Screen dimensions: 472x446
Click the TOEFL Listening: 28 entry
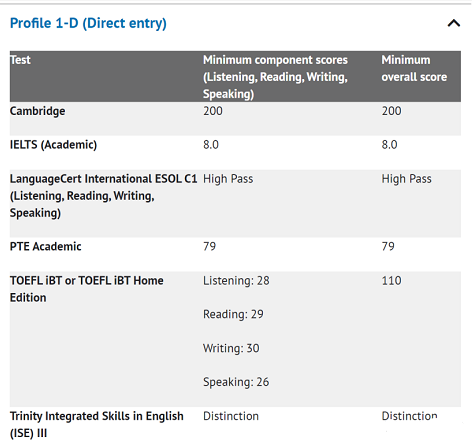pyautogui.click(x=236, y=281)
